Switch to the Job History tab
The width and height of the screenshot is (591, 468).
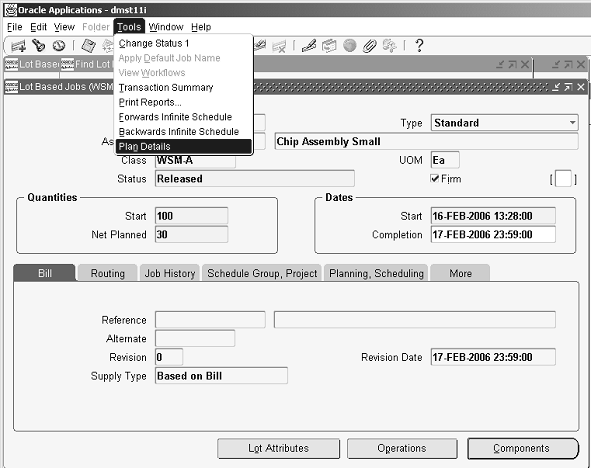tap(170, 273)
